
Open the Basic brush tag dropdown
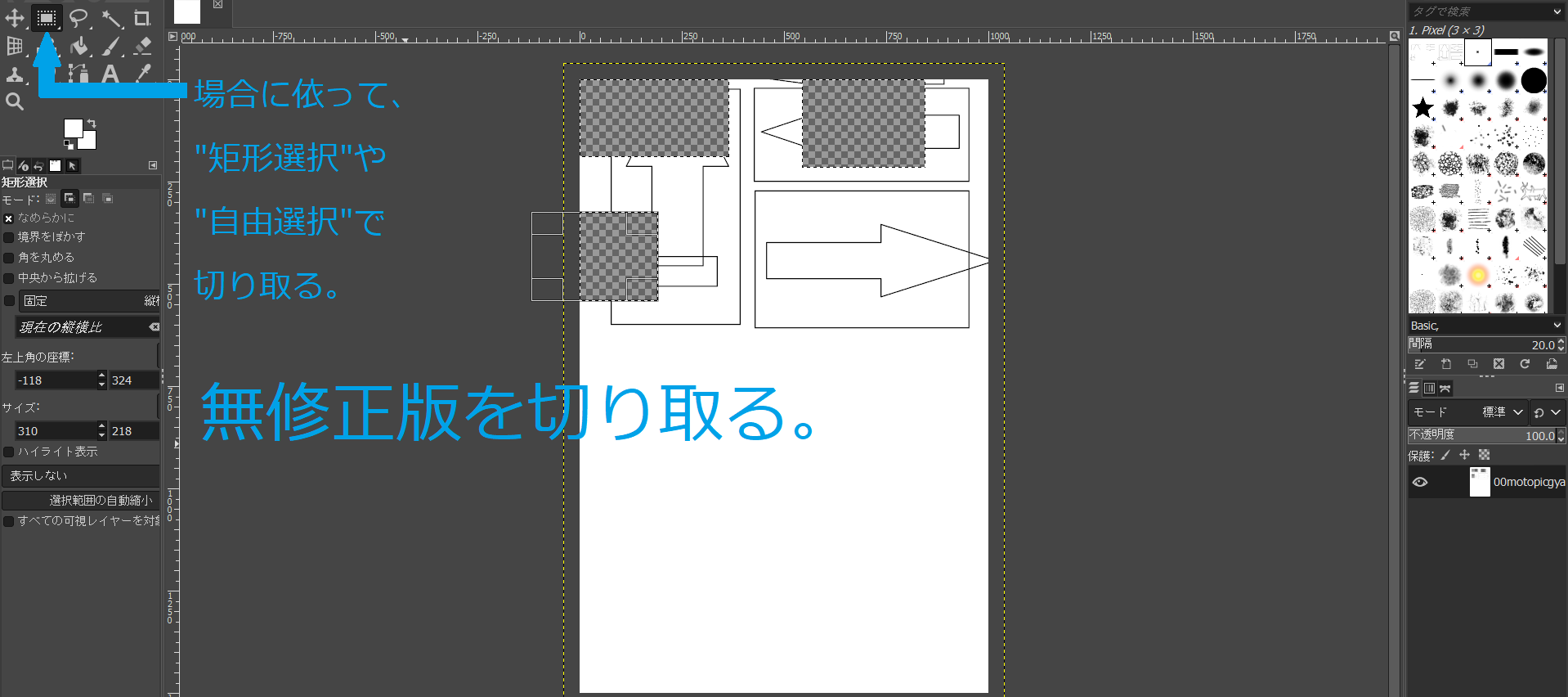pos(1485,326)
